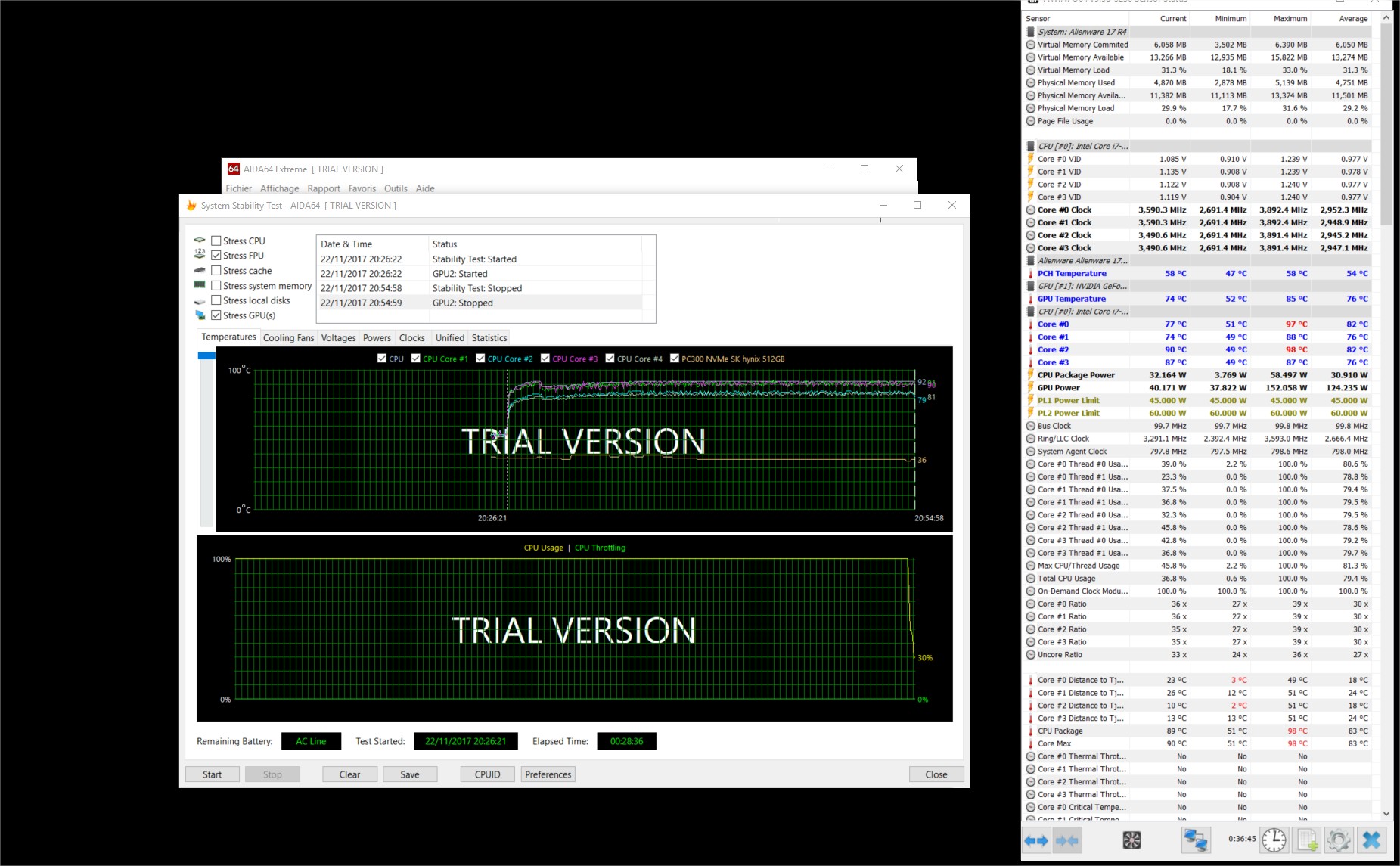
Task: Enable Stress system memory checkbox
Action: tap(216, 285)
